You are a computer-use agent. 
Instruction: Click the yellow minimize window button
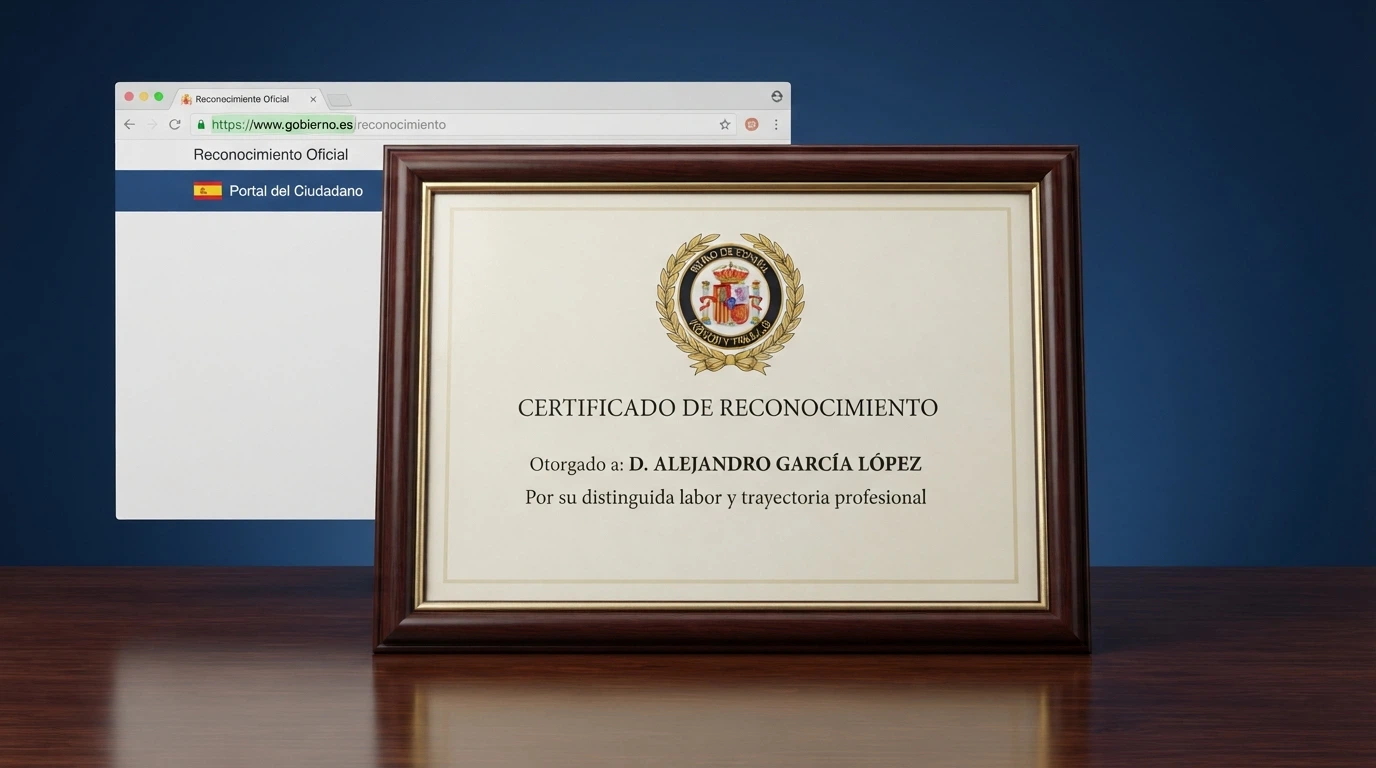(144, 97)
